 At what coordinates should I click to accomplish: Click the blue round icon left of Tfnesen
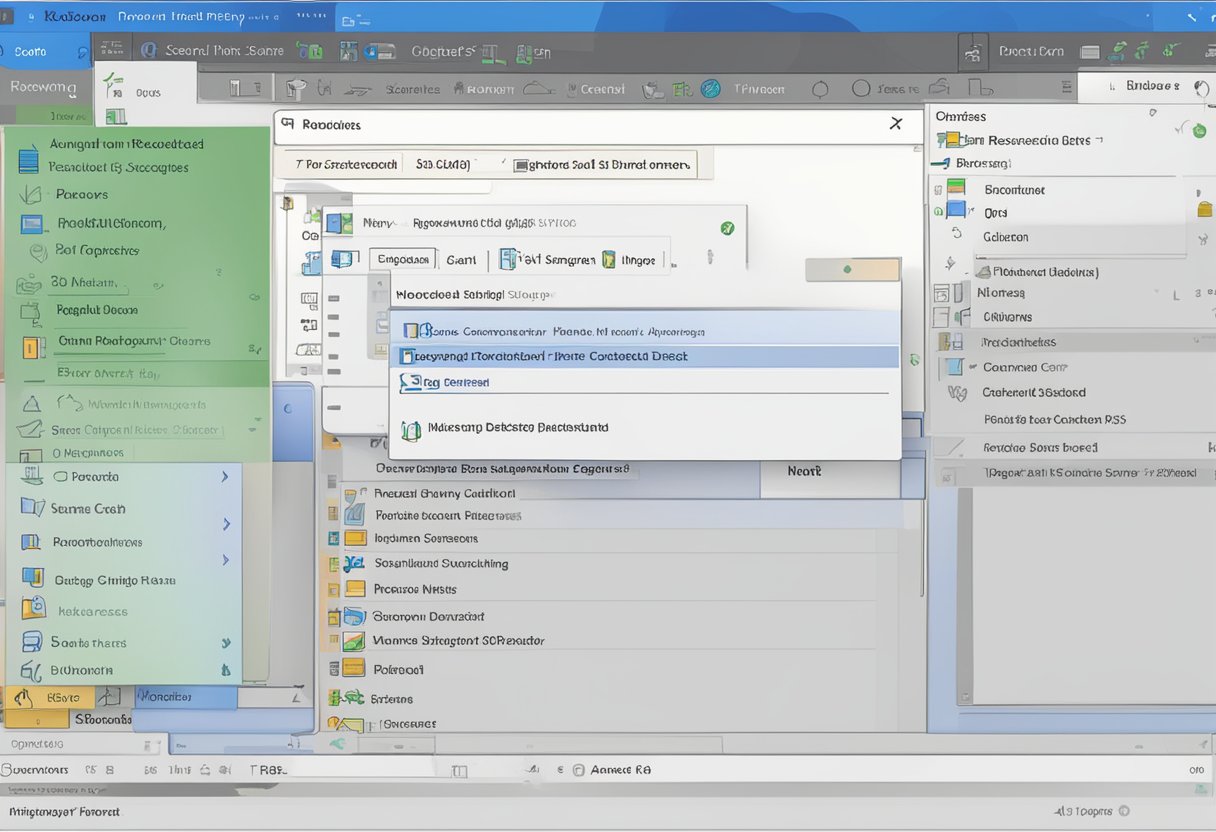tap(710, 89)
